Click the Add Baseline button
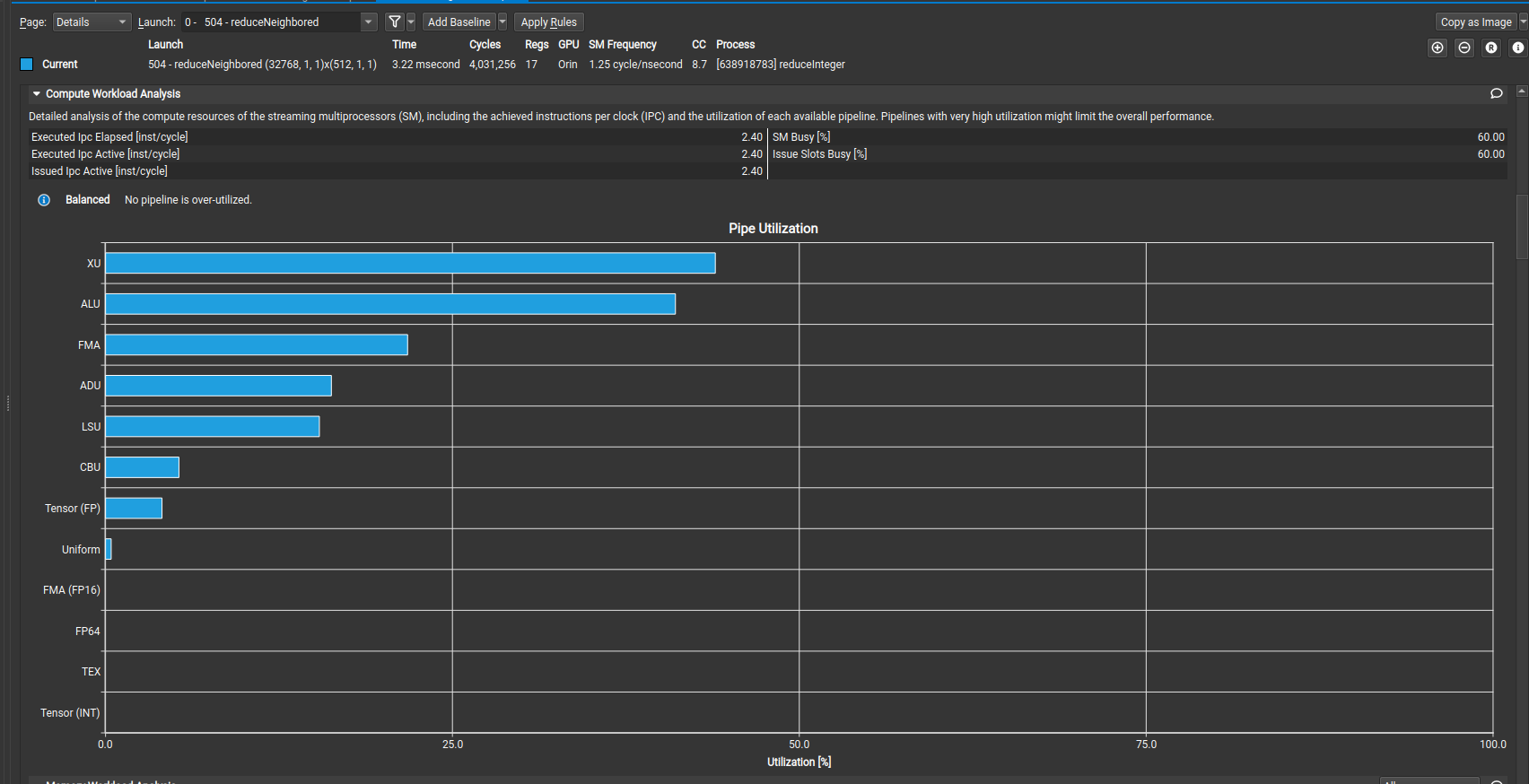The image size is (1529, 784). (x=459, y=22)
